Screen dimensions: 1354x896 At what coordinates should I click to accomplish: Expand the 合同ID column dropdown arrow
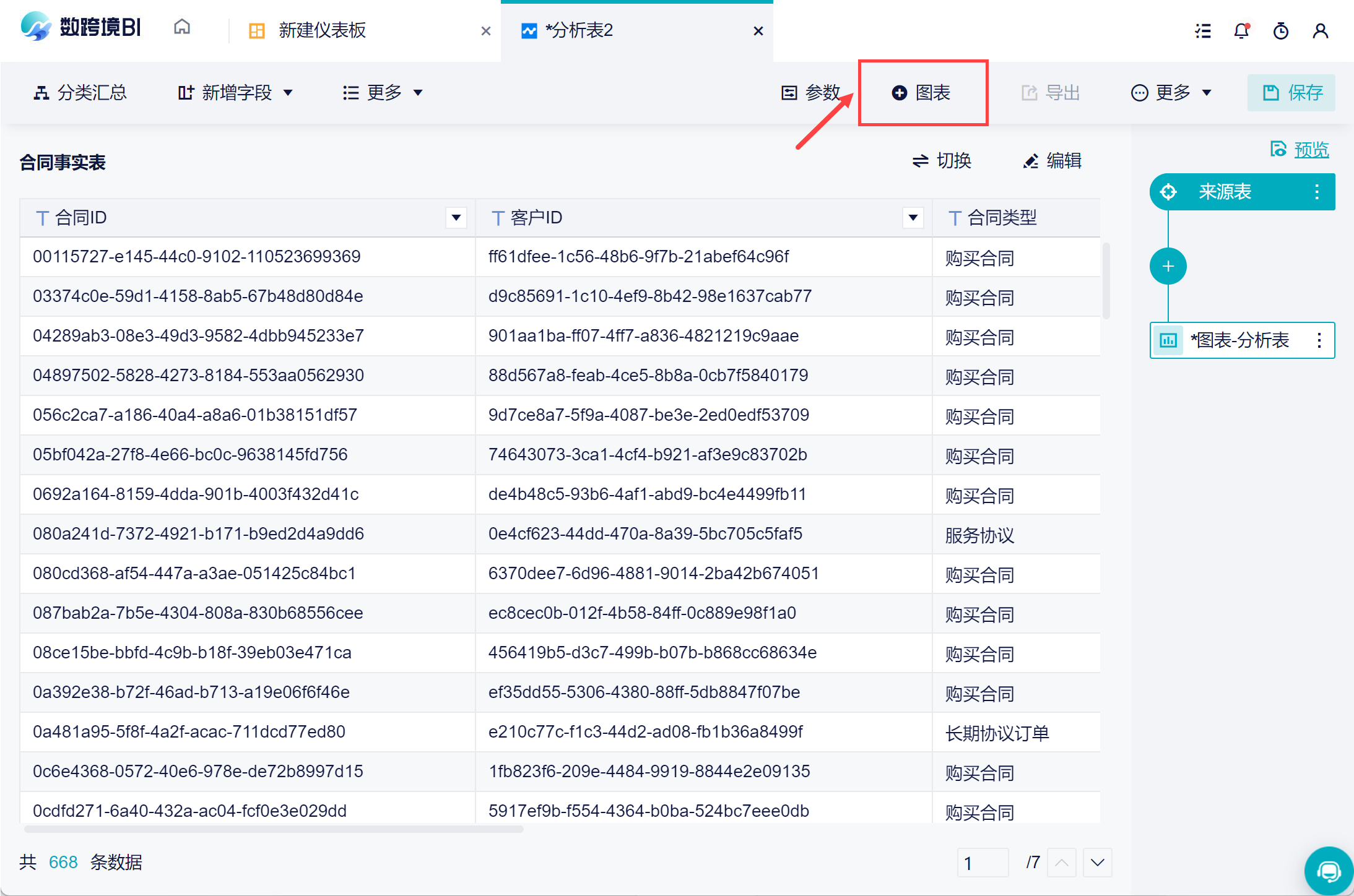point(456,218)
